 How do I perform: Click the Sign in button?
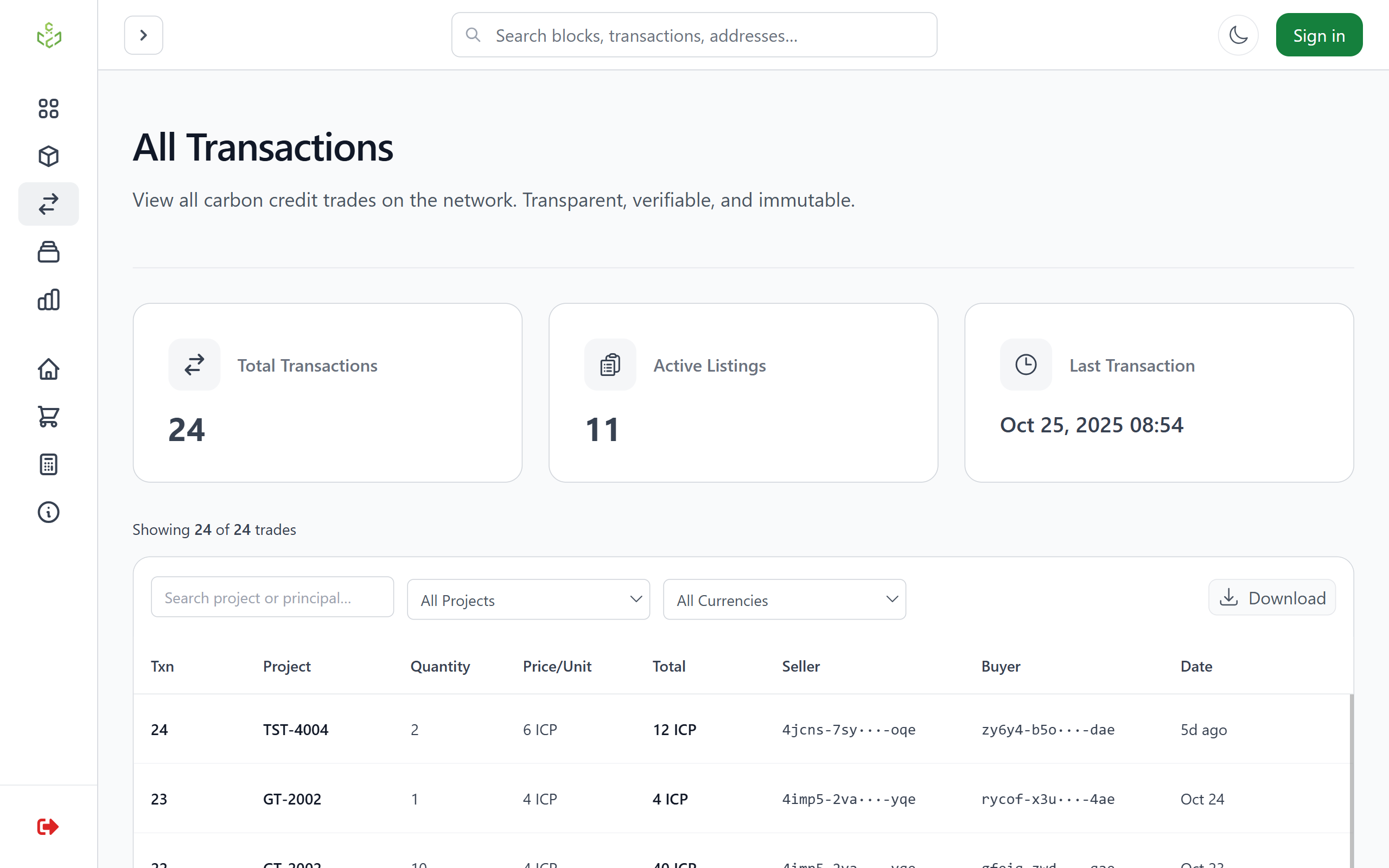[1318, 36]
